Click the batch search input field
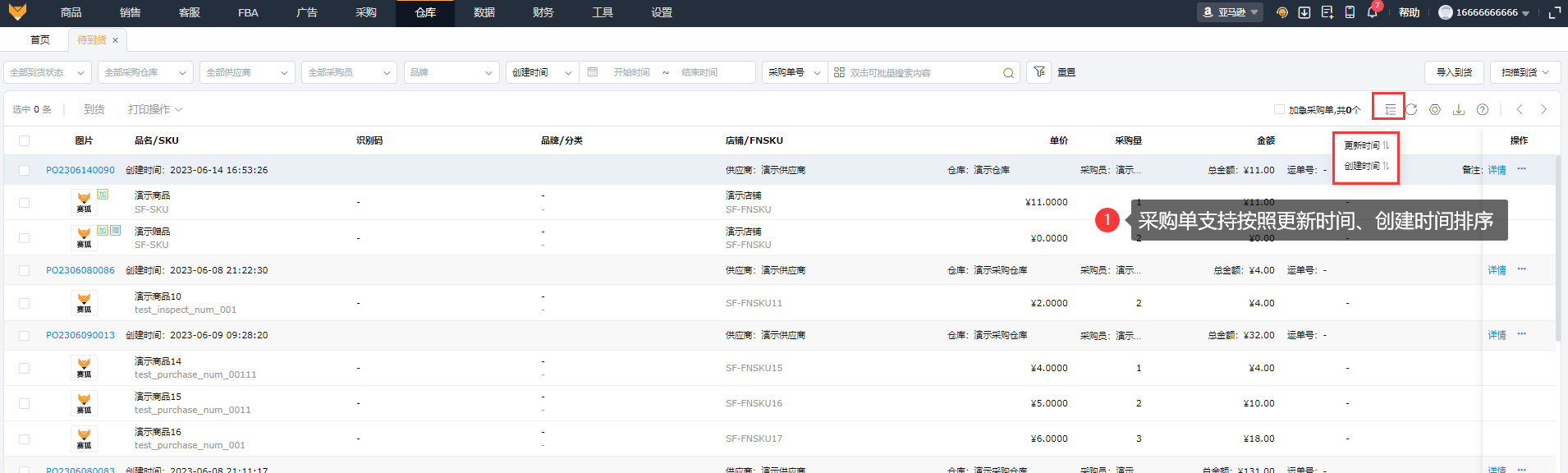The image size is (1568, 473). [919, 72]
